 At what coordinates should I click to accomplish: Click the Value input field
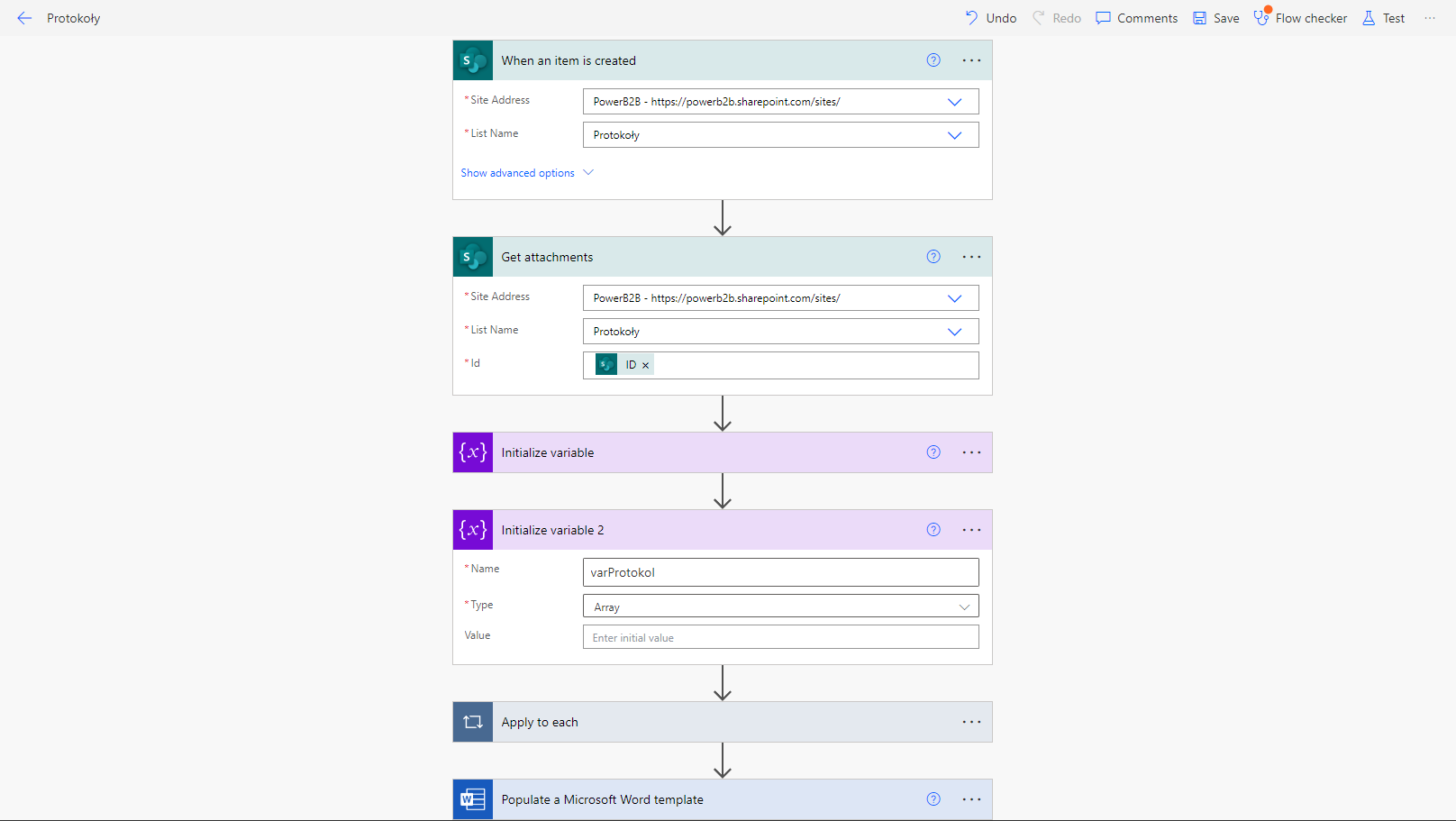[x=780, y=637]
